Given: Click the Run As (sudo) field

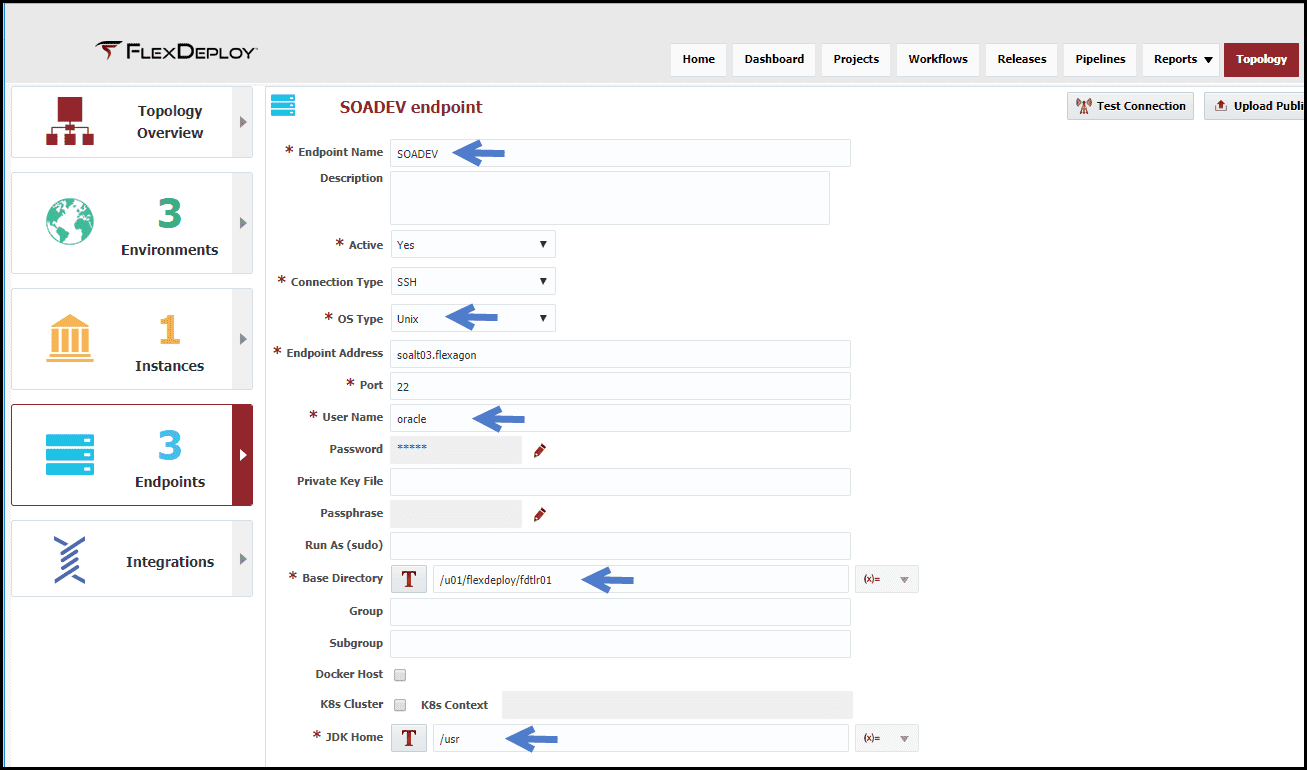Looking at the screenshot, I should [x=620, y=546].
